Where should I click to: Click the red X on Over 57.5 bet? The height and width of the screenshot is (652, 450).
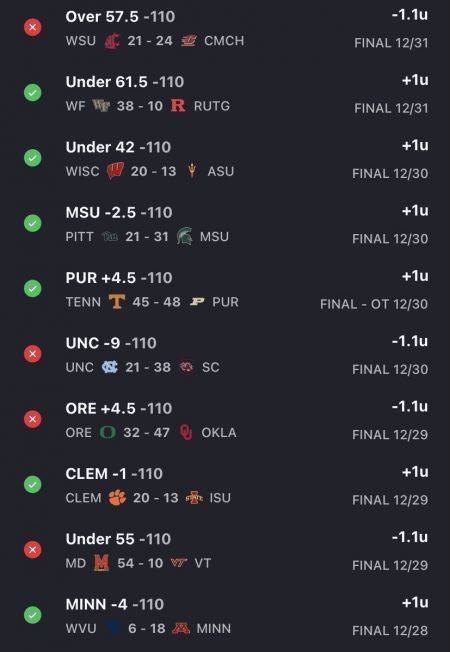click(x=32, y=27)
